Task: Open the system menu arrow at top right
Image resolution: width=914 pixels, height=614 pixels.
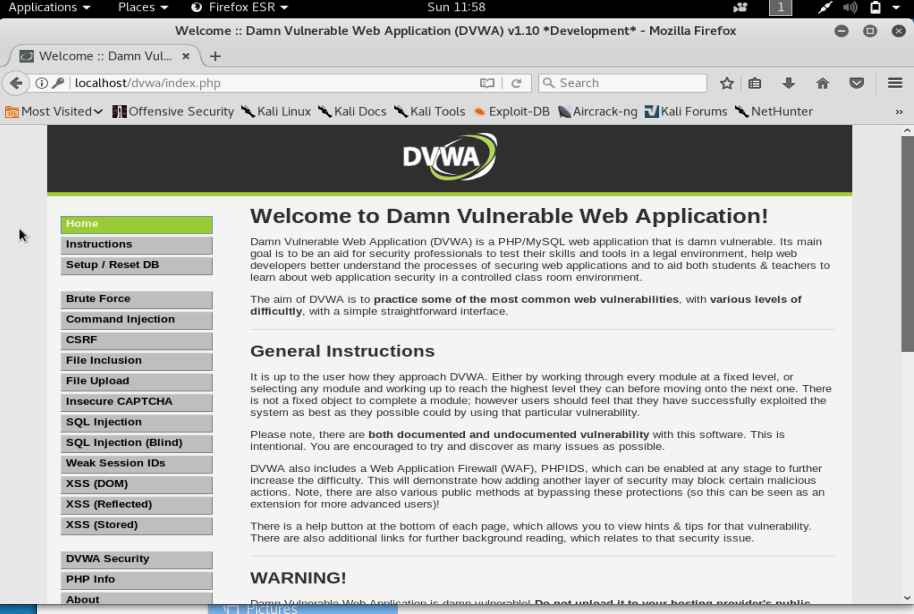Action: (x=896, y=8)
